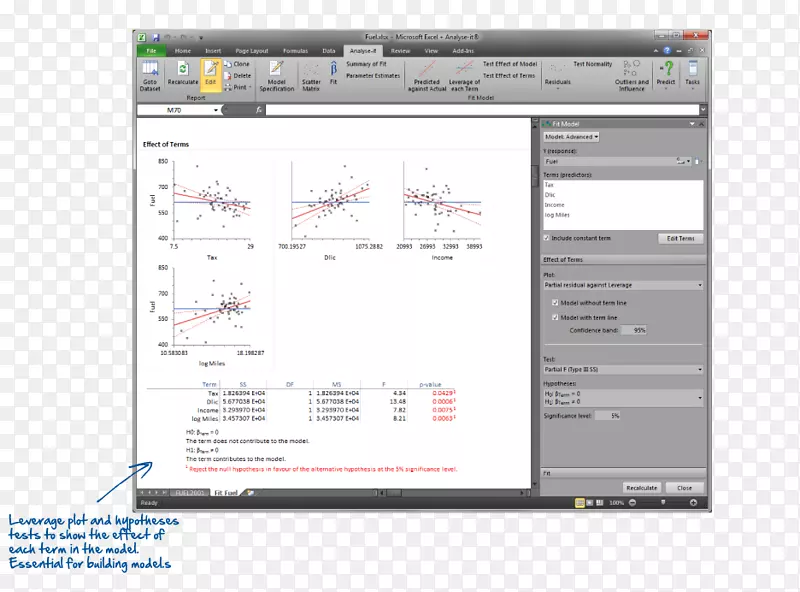Click the Goto Dataset icon
This screenshot has width=800, height=592.
click(150, 74)
